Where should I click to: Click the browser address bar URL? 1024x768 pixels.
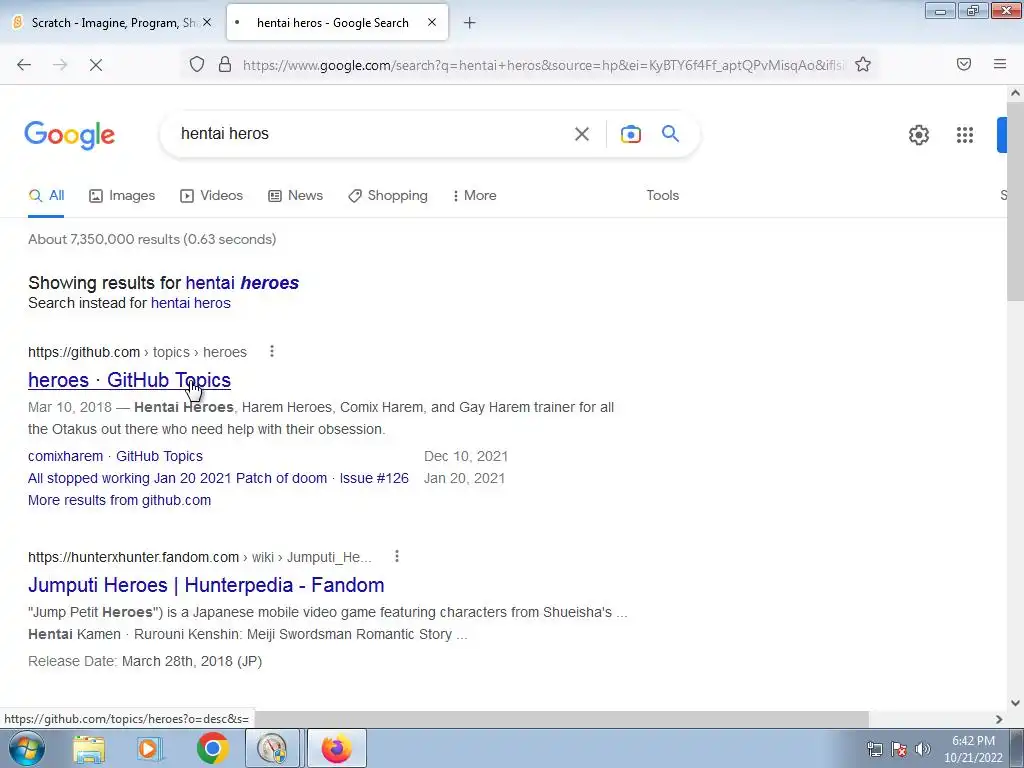(x=542, y=65)
